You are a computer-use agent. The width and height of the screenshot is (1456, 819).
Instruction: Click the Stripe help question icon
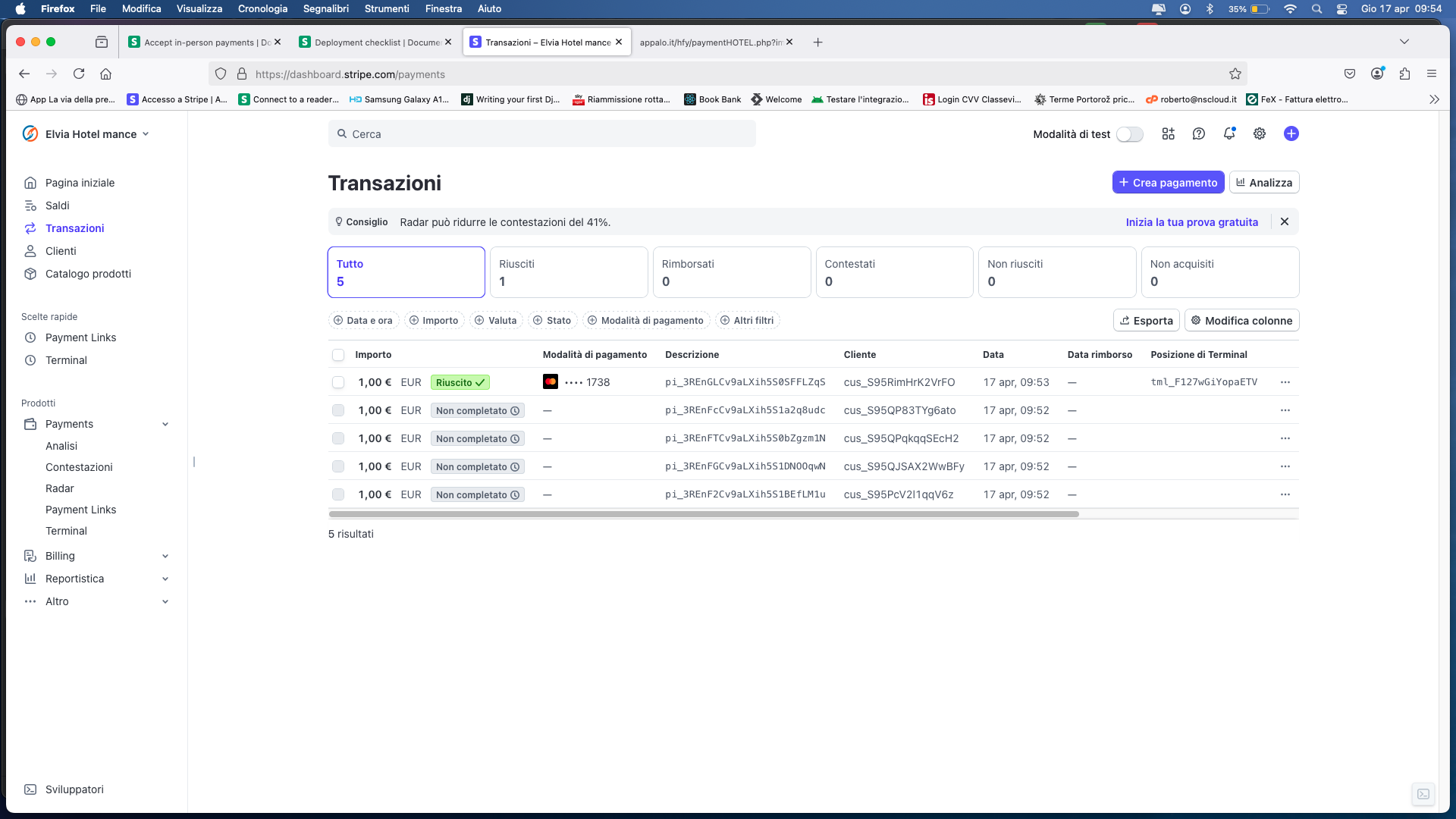coord(1198,133)
